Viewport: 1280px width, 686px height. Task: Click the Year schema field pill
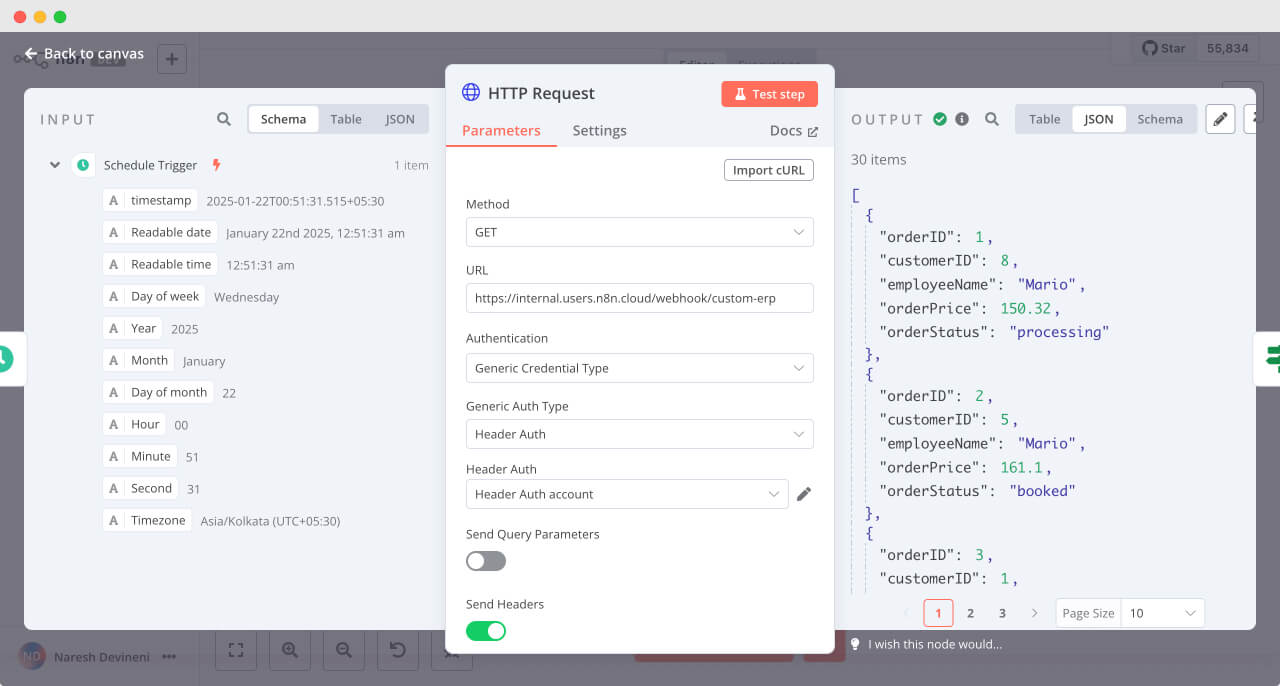tap(133, 329)
